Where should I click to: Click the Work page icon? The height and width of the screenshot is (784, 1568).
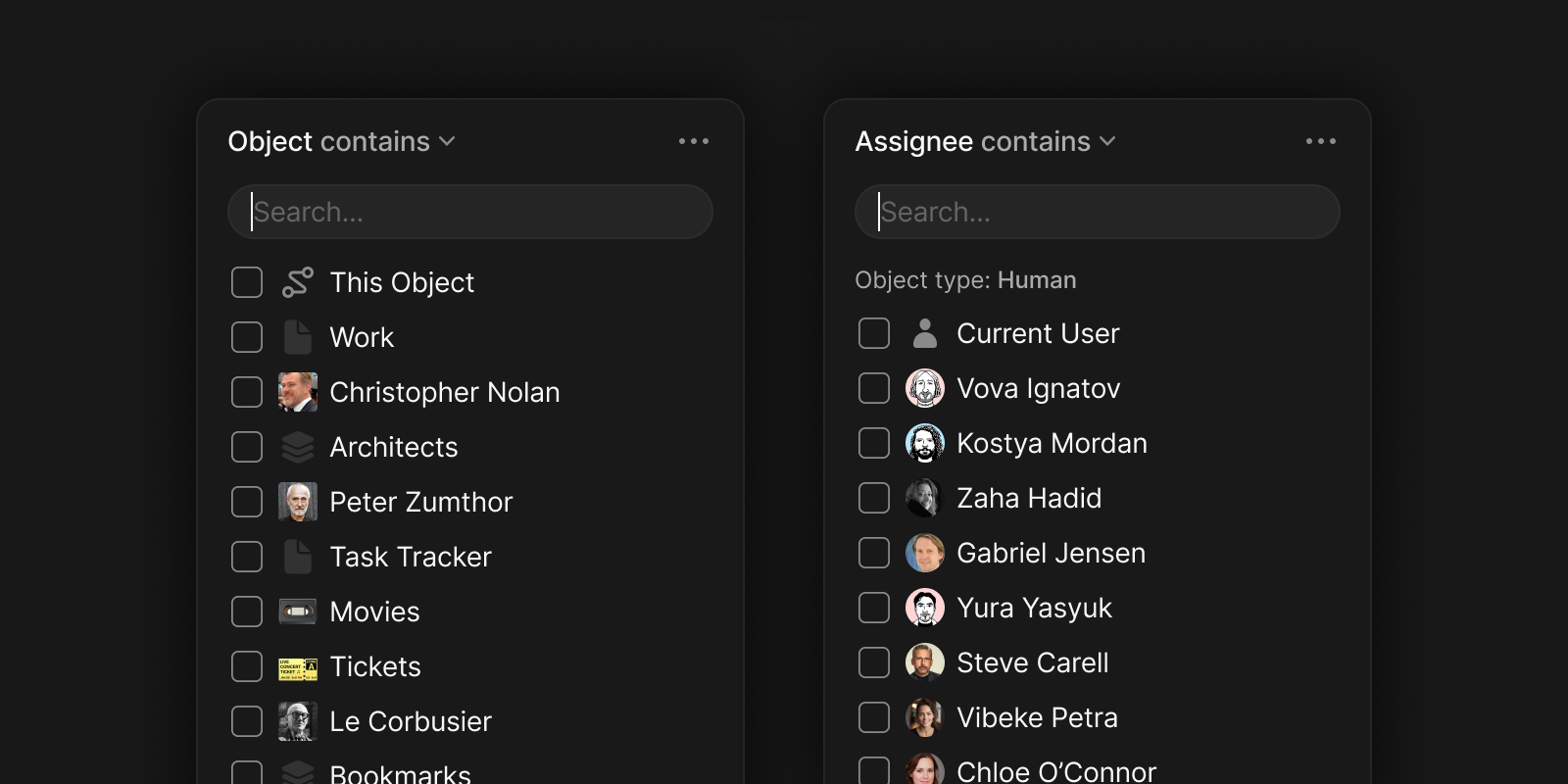click(x=297, y=337)
